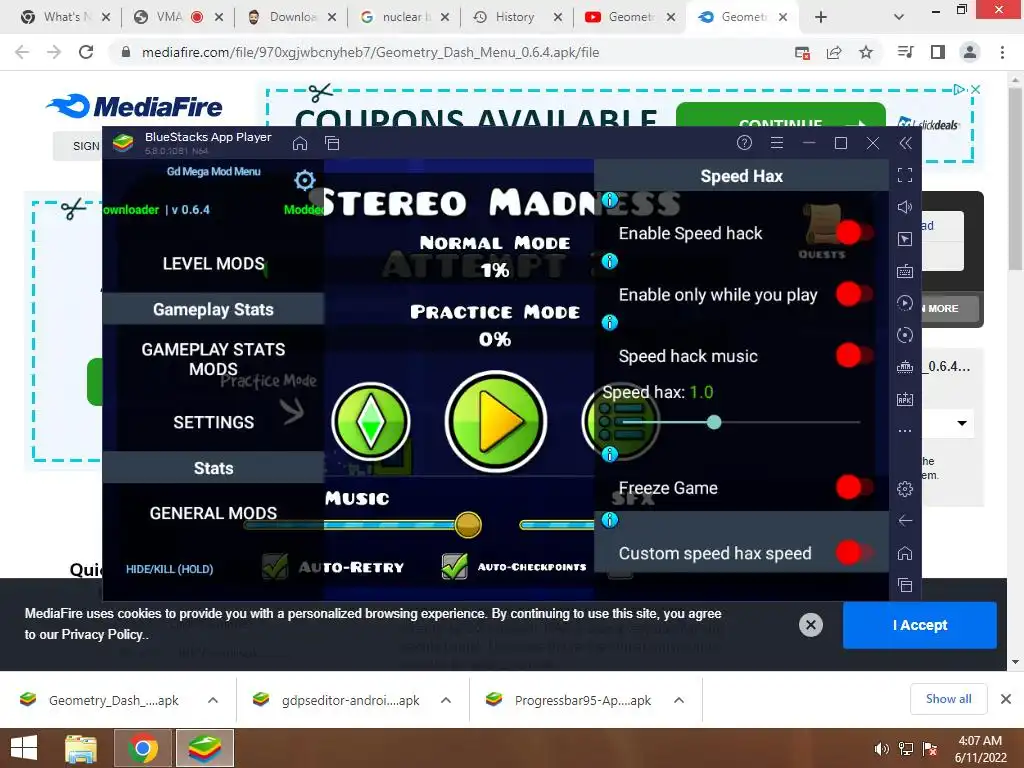Click the green CONTINUE ad button

coord(780,115)
